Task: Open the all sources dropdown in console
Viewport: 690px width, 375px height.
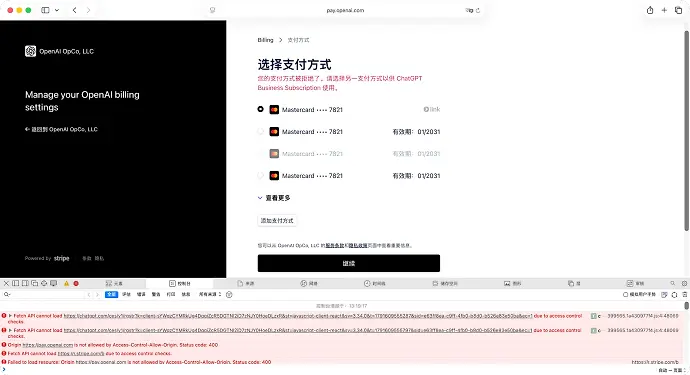Action: [210, 294]
